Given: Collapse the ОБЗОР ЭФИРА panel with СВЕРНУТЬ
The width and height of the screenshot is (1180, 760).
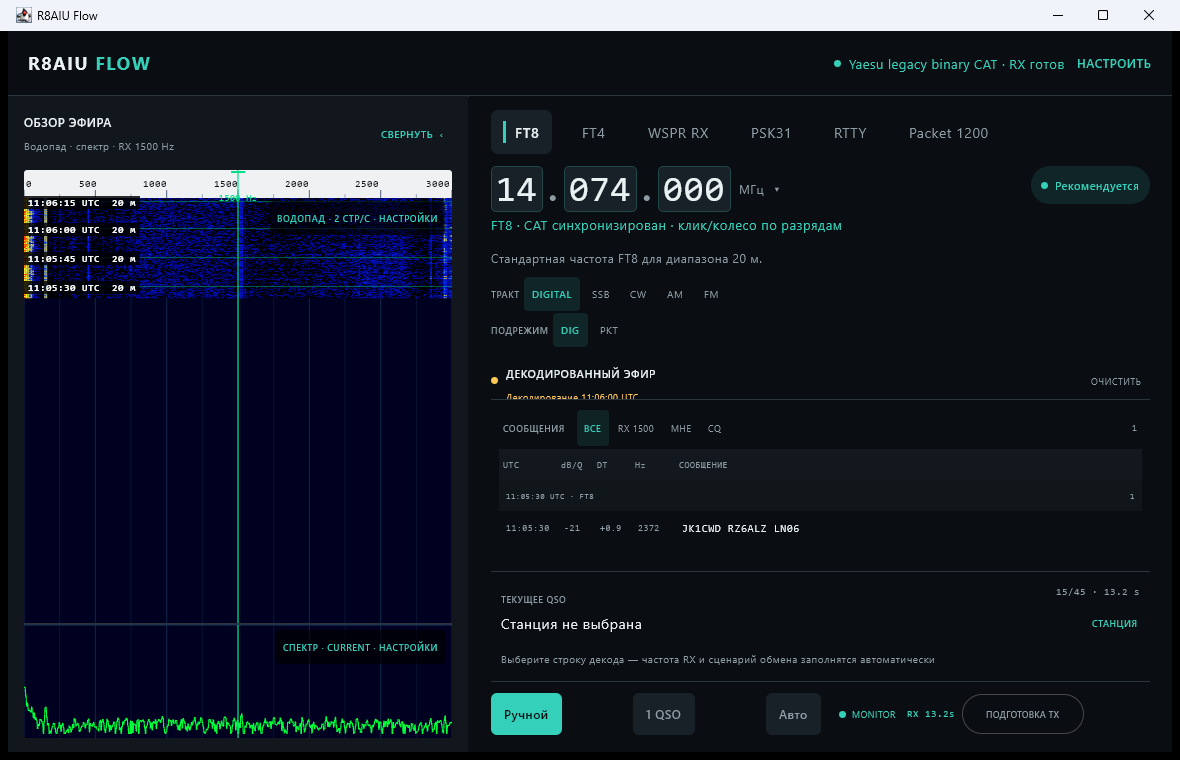Looking at the screenshot, I should (412, 135).
